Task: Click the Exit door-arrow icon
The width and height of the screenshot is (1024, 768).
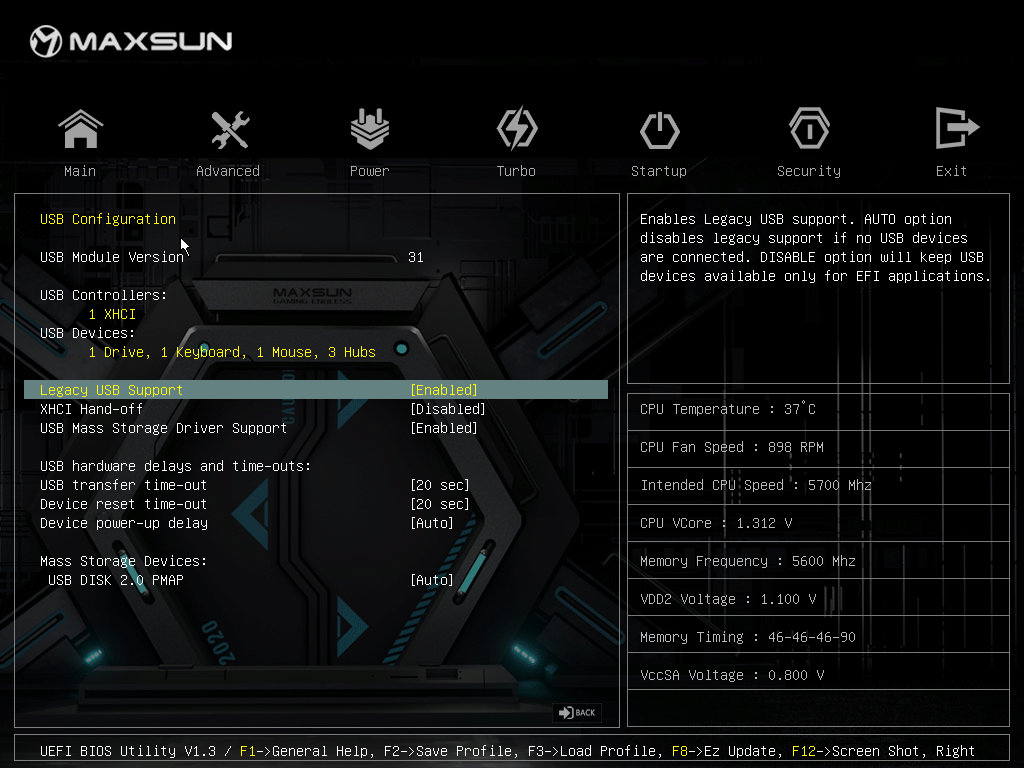Action: pyautogui.click(x=956, y=128)
